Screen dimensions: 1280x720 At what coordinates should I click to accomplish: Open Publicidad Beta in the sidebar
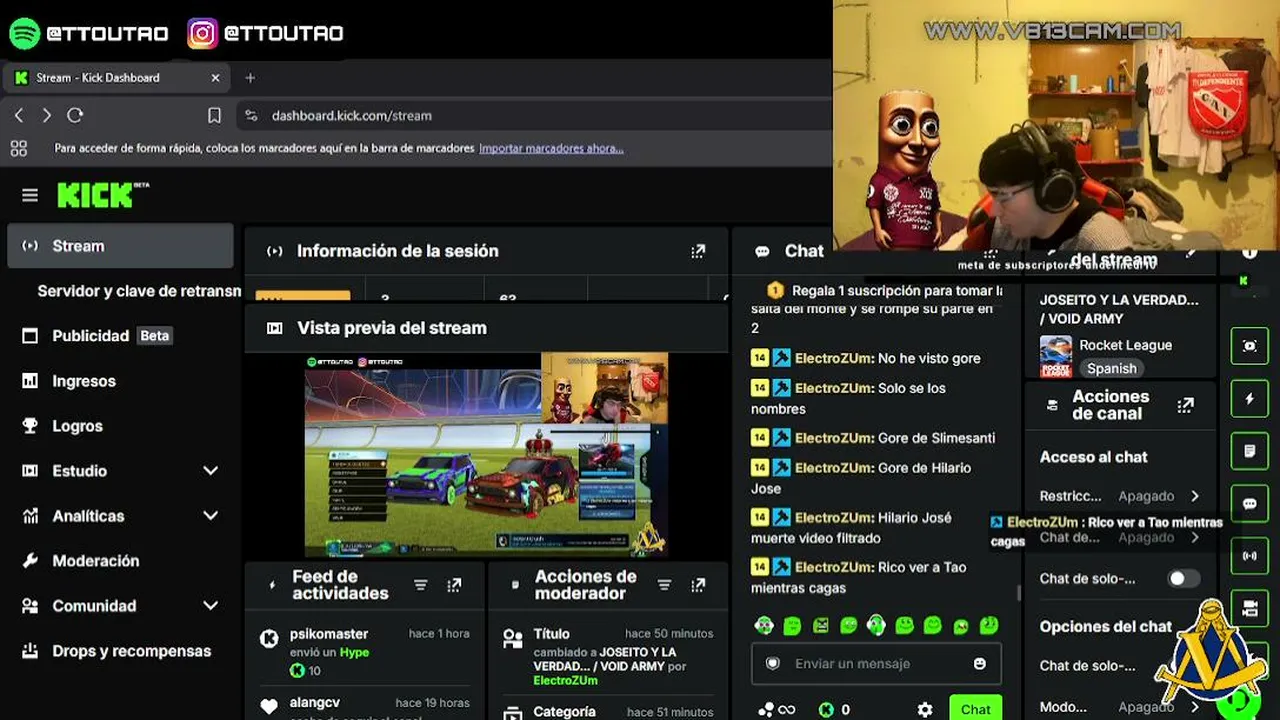point(120,336)
